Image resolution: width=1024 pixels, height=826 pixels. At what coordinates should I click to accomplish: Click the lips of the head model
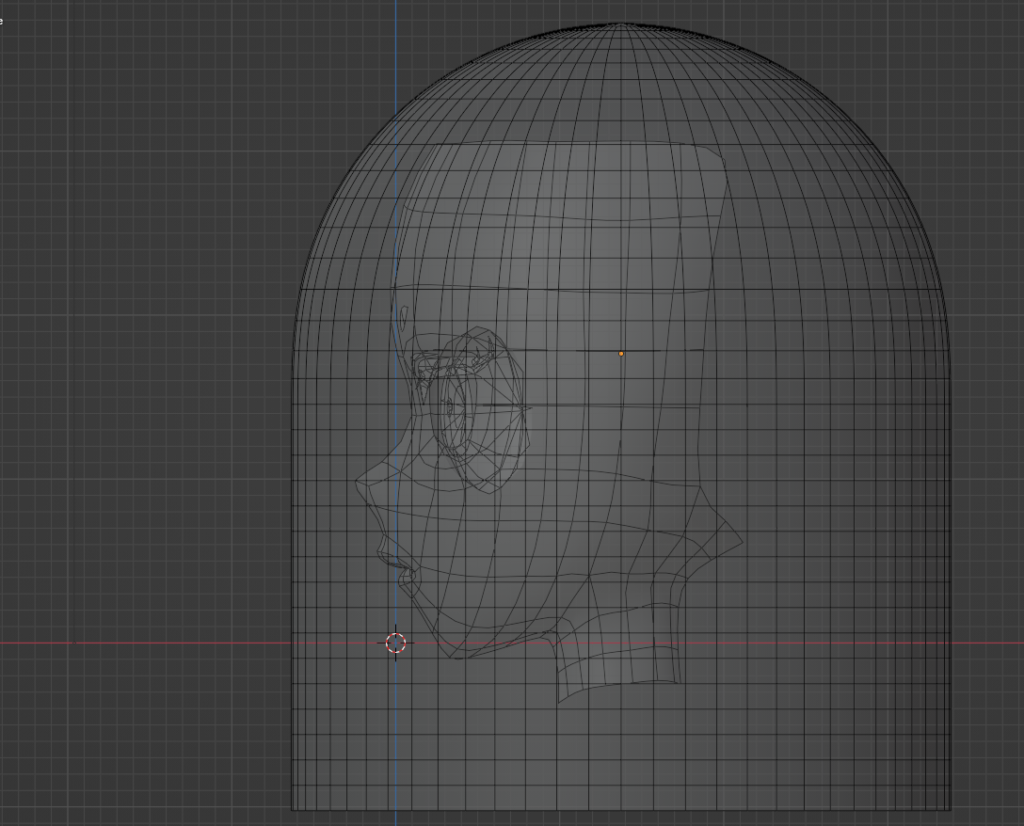[384, 550]
